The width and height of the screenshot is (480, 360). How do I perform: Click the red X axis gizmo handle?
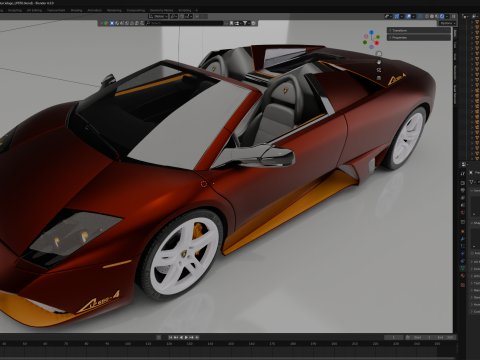377,43
